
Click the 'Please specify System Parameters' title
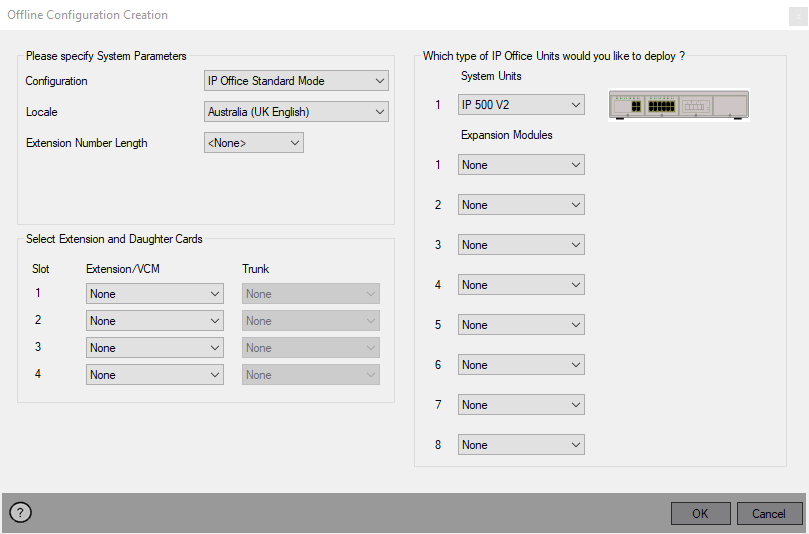106,56
